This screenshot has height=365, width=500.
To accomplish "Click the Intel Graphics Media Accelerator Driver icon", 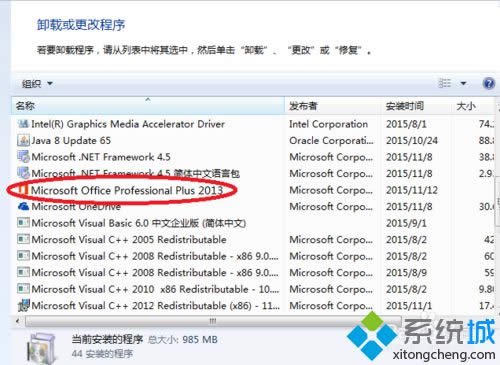I will [23, 124].
